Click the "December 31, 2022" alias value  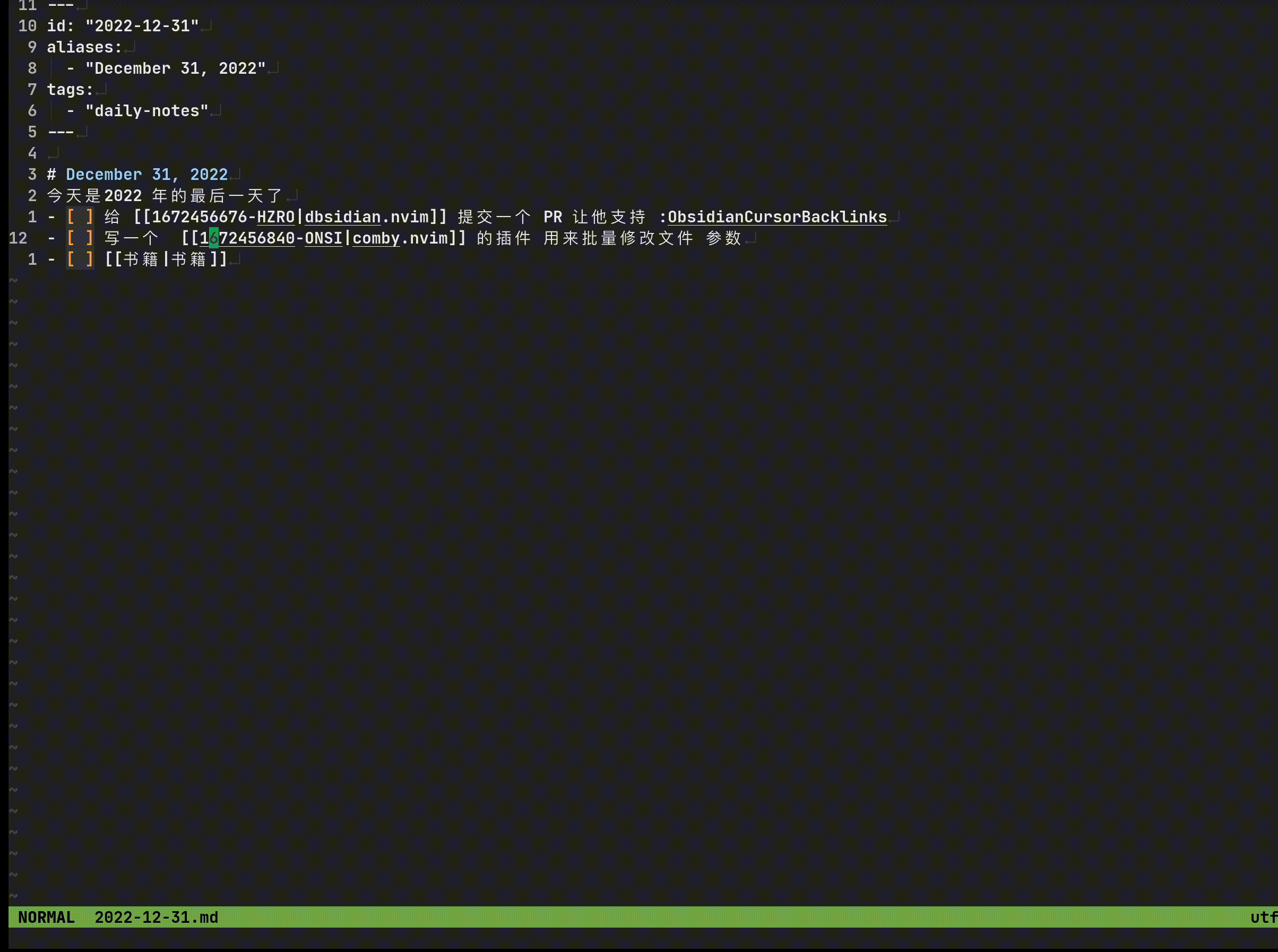pyautogui.click(x=175, y=68)
